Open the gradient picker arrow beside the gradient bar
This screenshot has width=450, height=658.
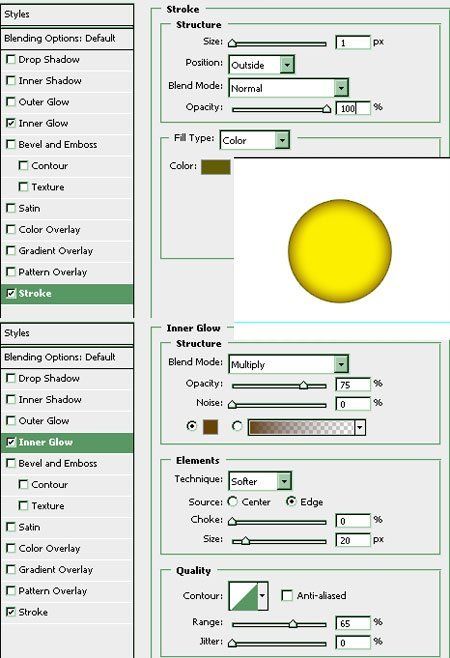[360, 427]
